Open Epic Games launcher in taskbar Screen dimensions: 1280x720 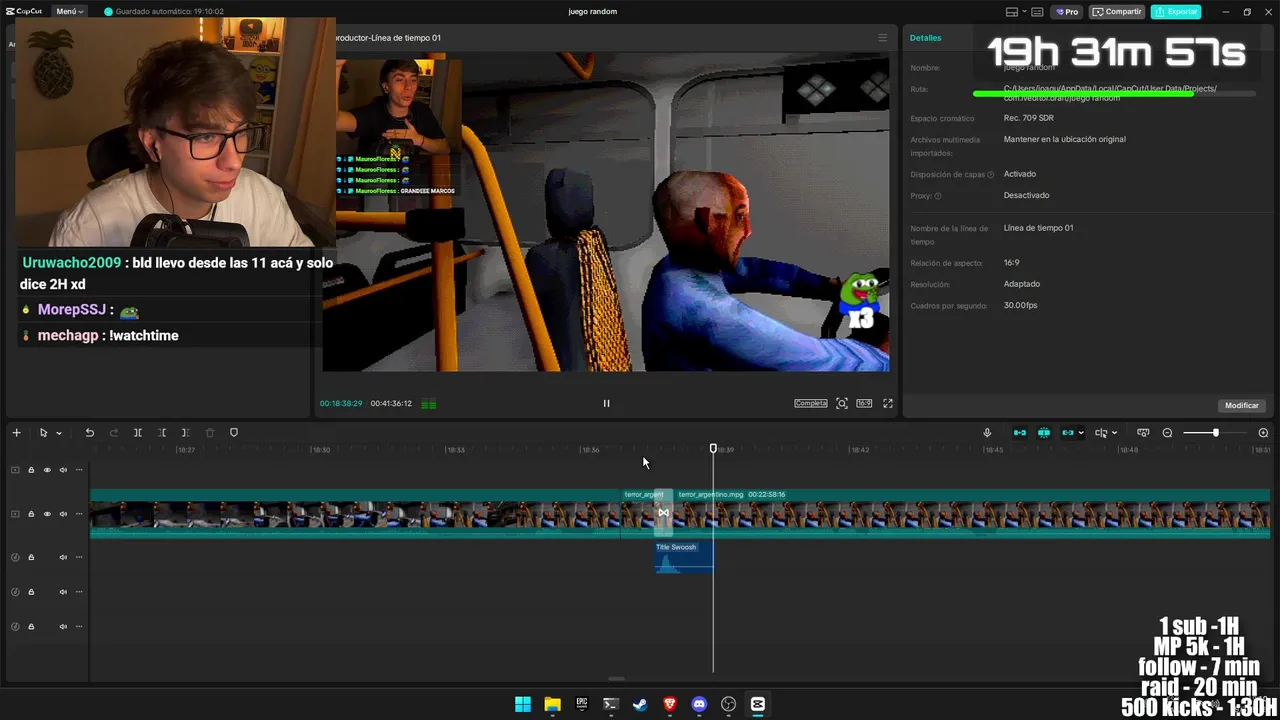tap(581, 704)
